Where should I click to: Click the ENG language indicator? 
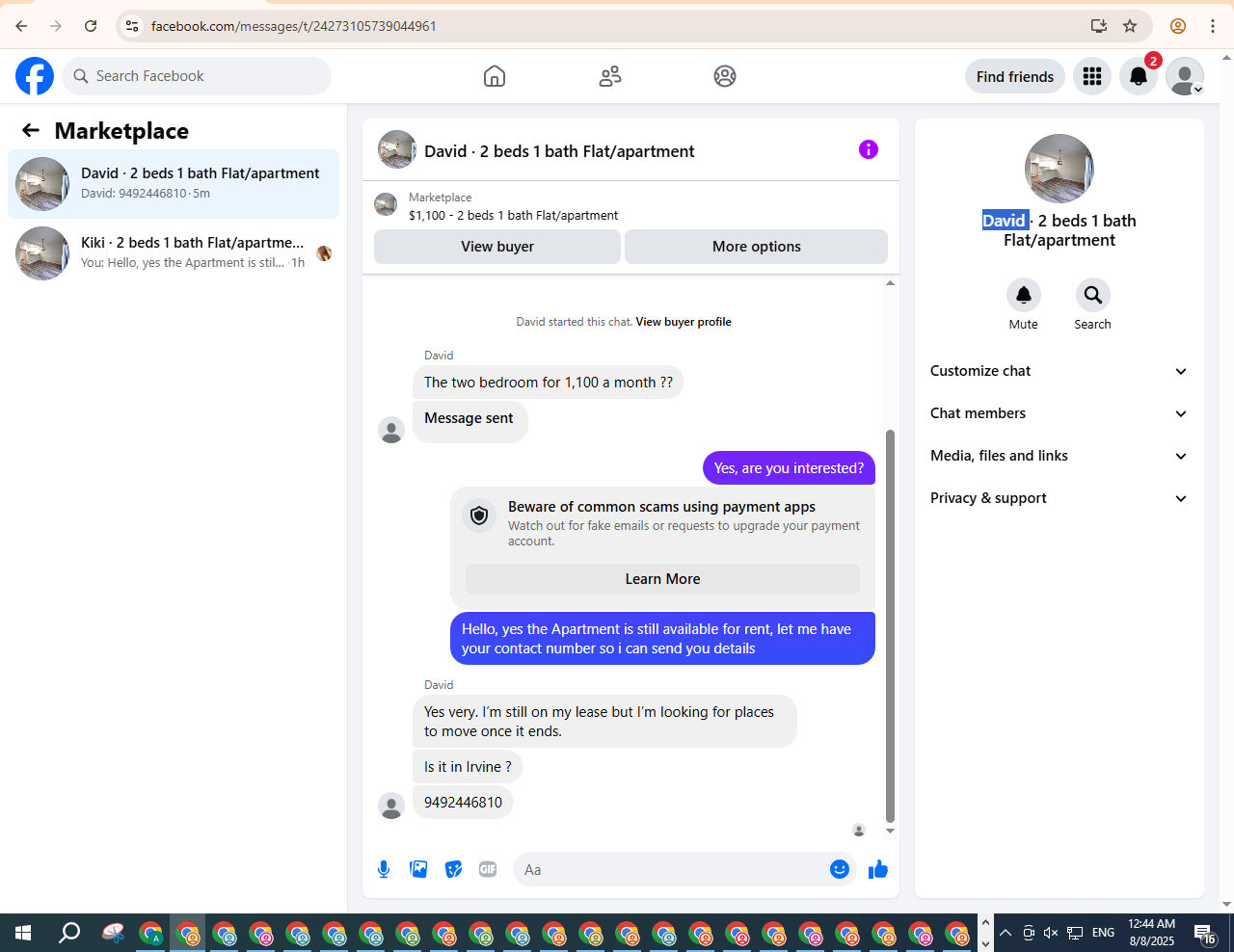[x=1103, y=933]
